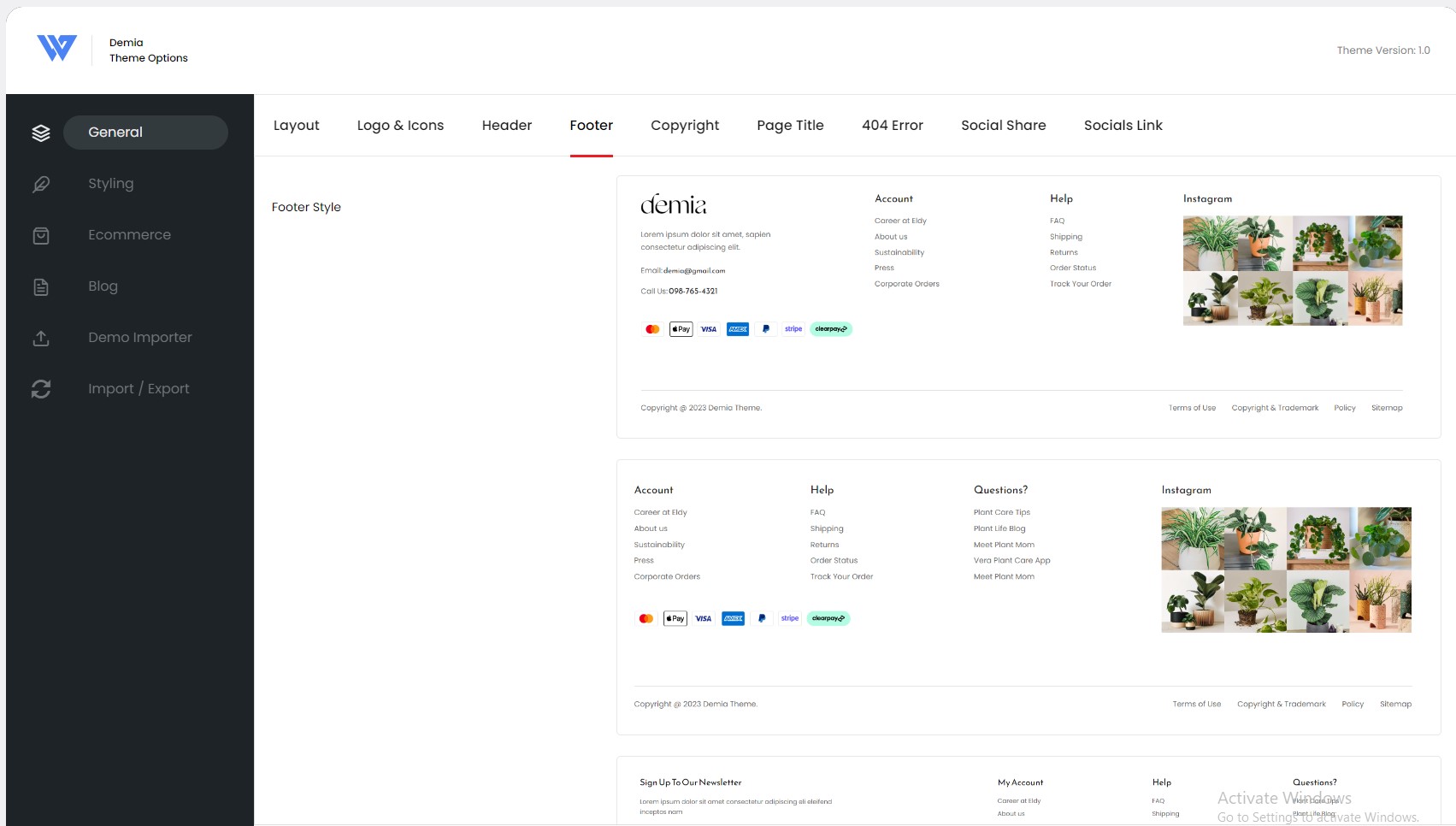Open the Logo & Icons tab
Viewport: 1456px width, 826px height.
tap(400, 125)
